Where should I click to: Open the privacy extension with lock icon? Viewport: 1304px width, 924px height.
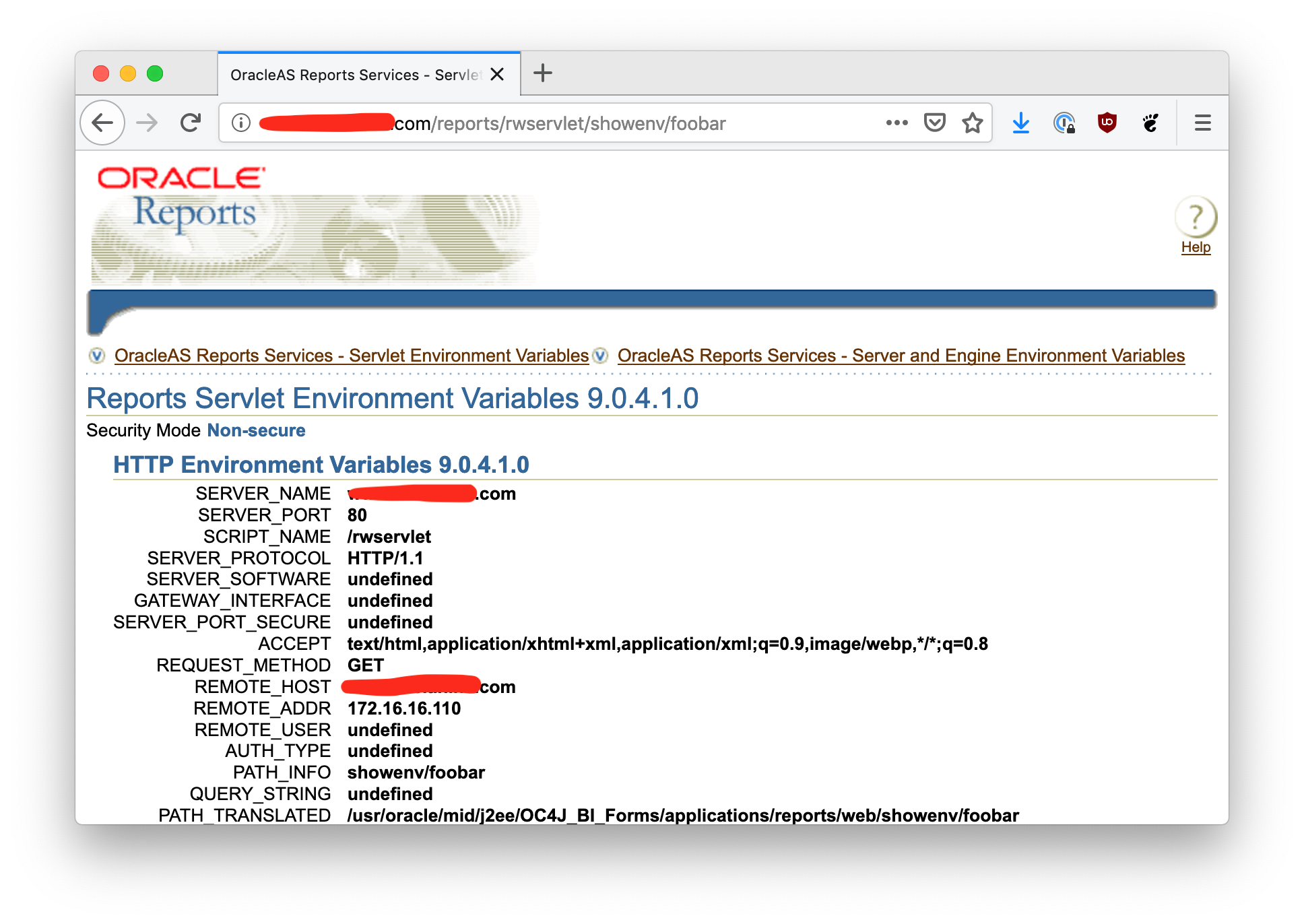[x=1064, y=123]
